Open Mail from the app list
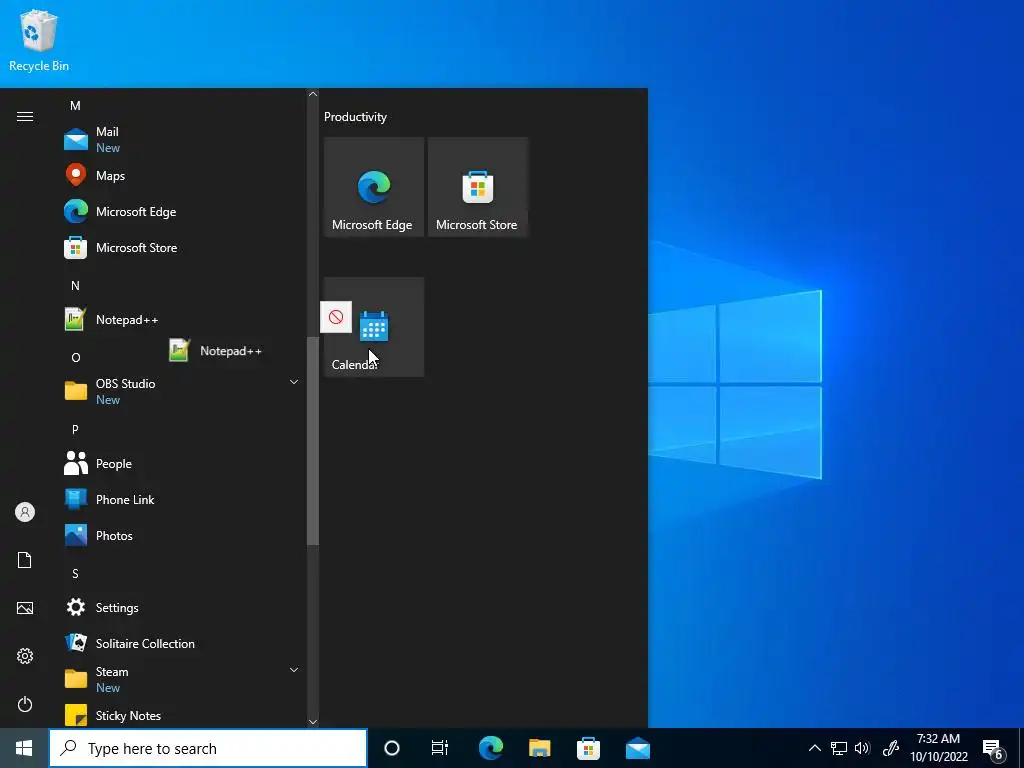Image resolution: width=1024 pixels, height=768 pixels. [182, 139]
